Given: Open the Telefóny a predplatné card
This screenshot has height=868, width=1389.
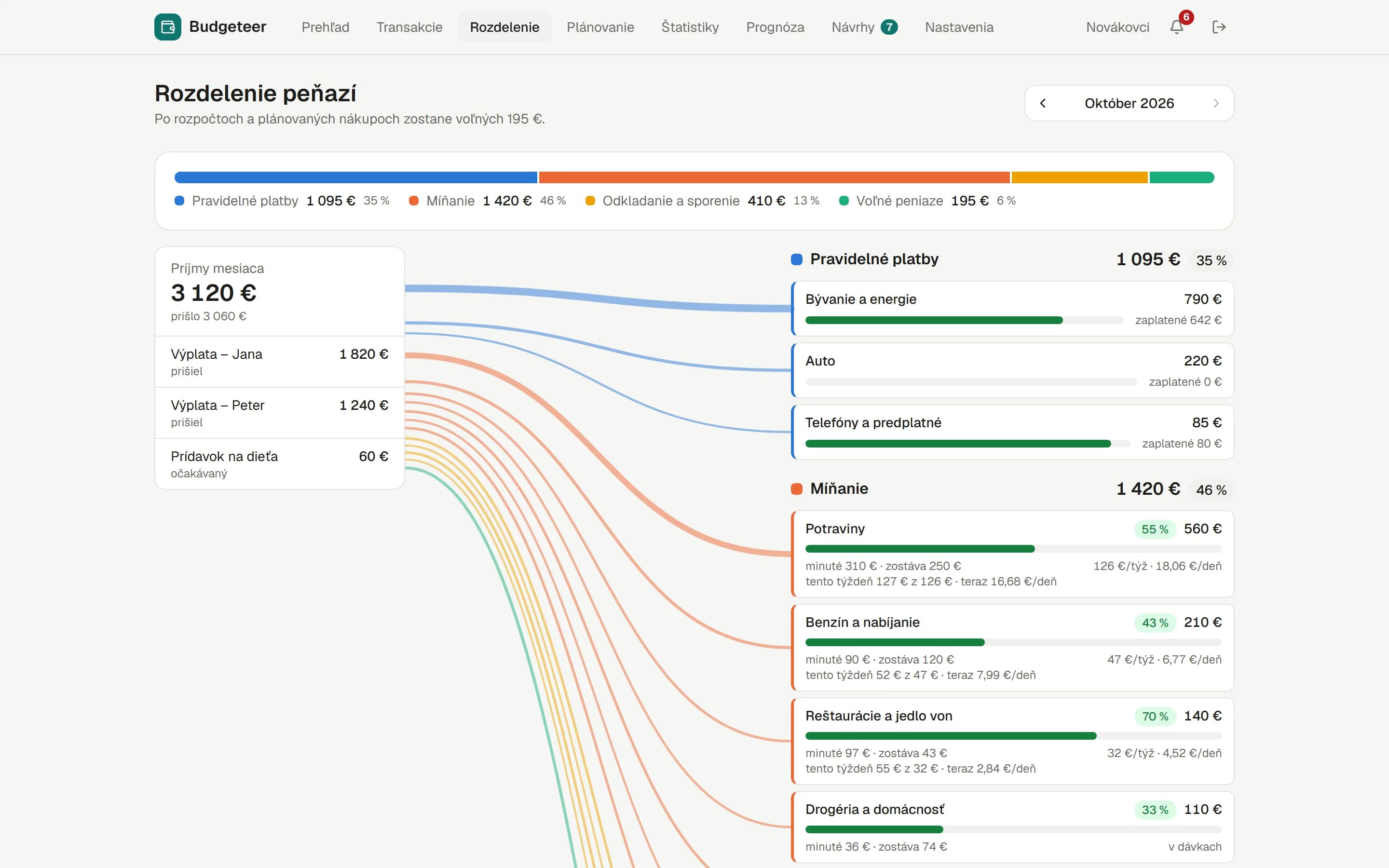Looking at the screenshot, I should [1012, 432].
